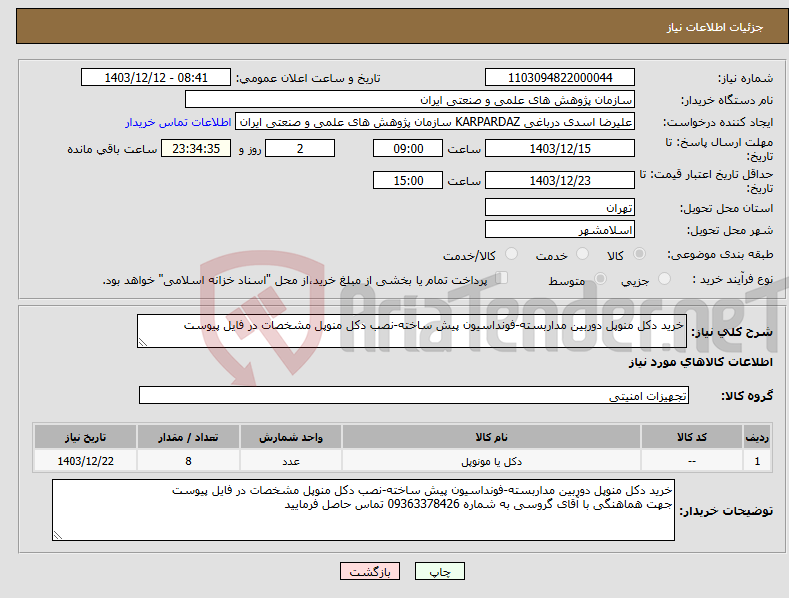The width and height of the screenshot is (789, 598).
Task: Click the request creator field with KARPARDAZ
Action: pyautogui.click(x=435, y=122)
